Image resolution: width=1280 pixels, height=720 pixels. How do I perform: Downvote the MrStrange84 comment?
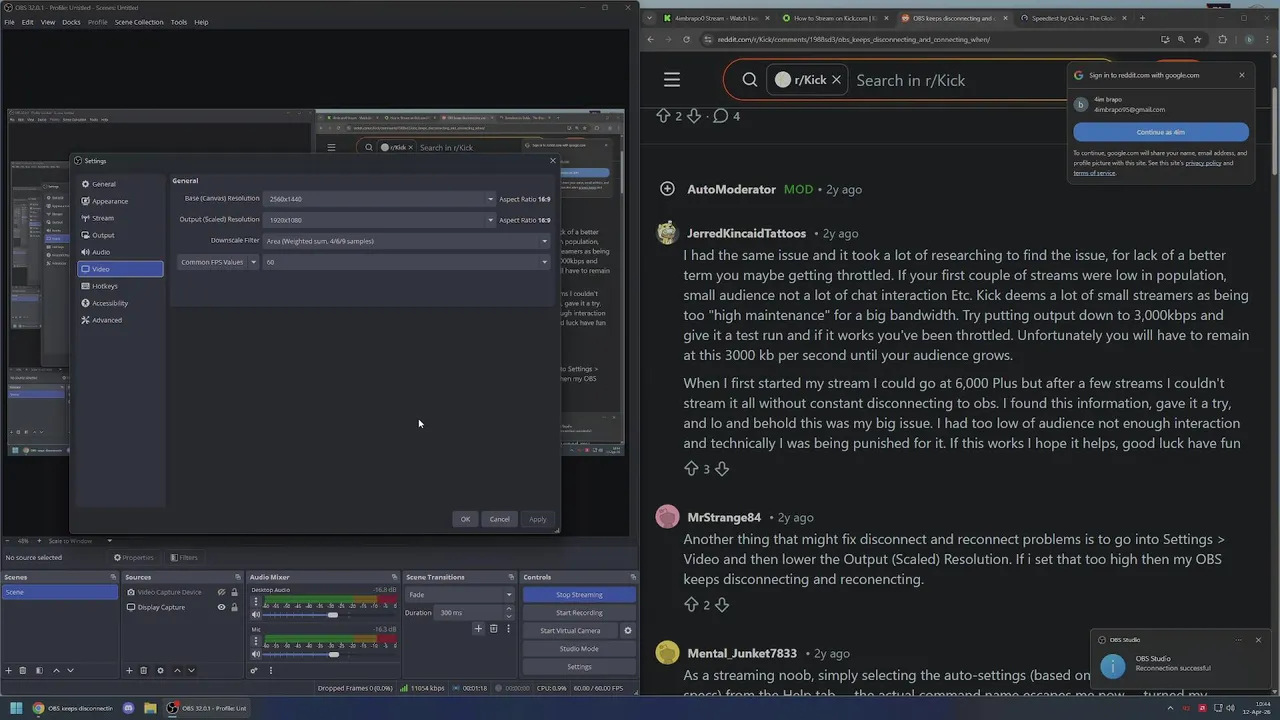722,605
